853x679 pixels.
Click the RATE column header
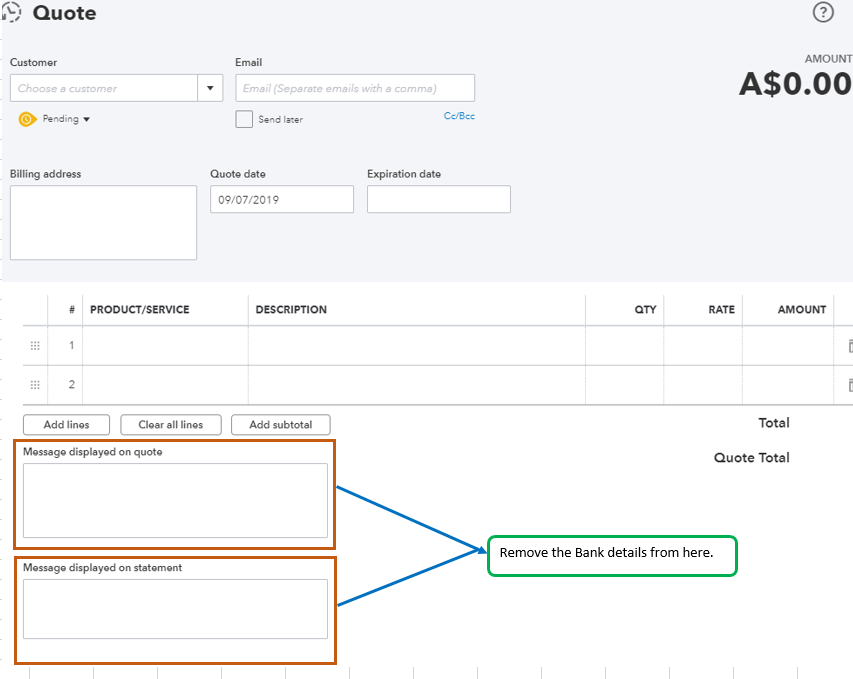721,310
